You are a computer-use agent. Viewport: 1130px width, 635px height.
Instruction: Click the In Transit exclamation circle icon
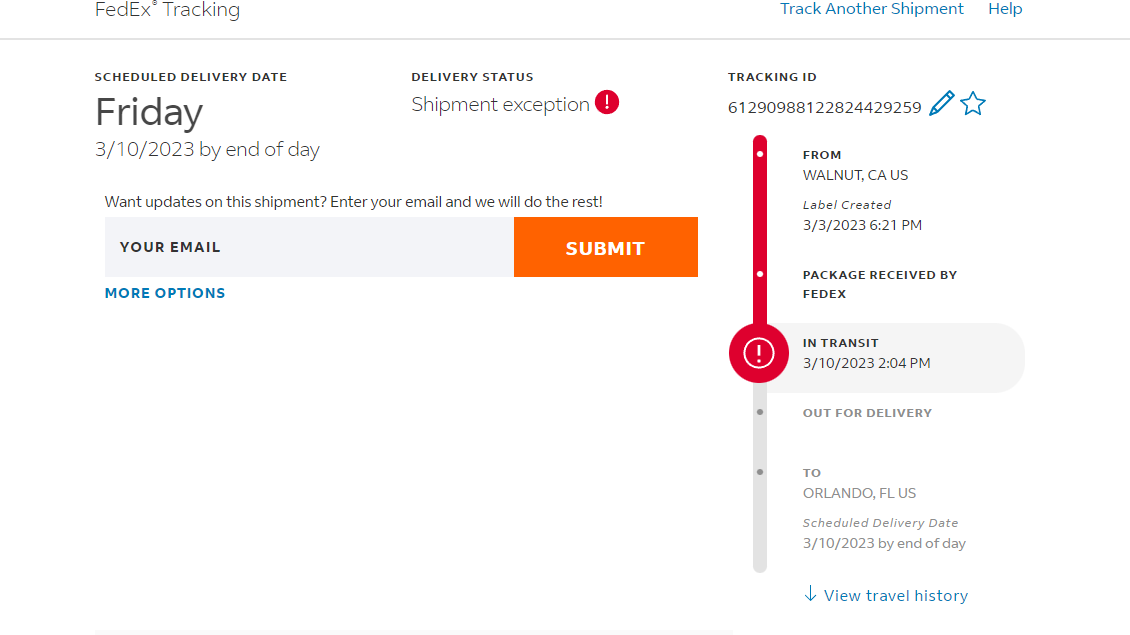759,353
